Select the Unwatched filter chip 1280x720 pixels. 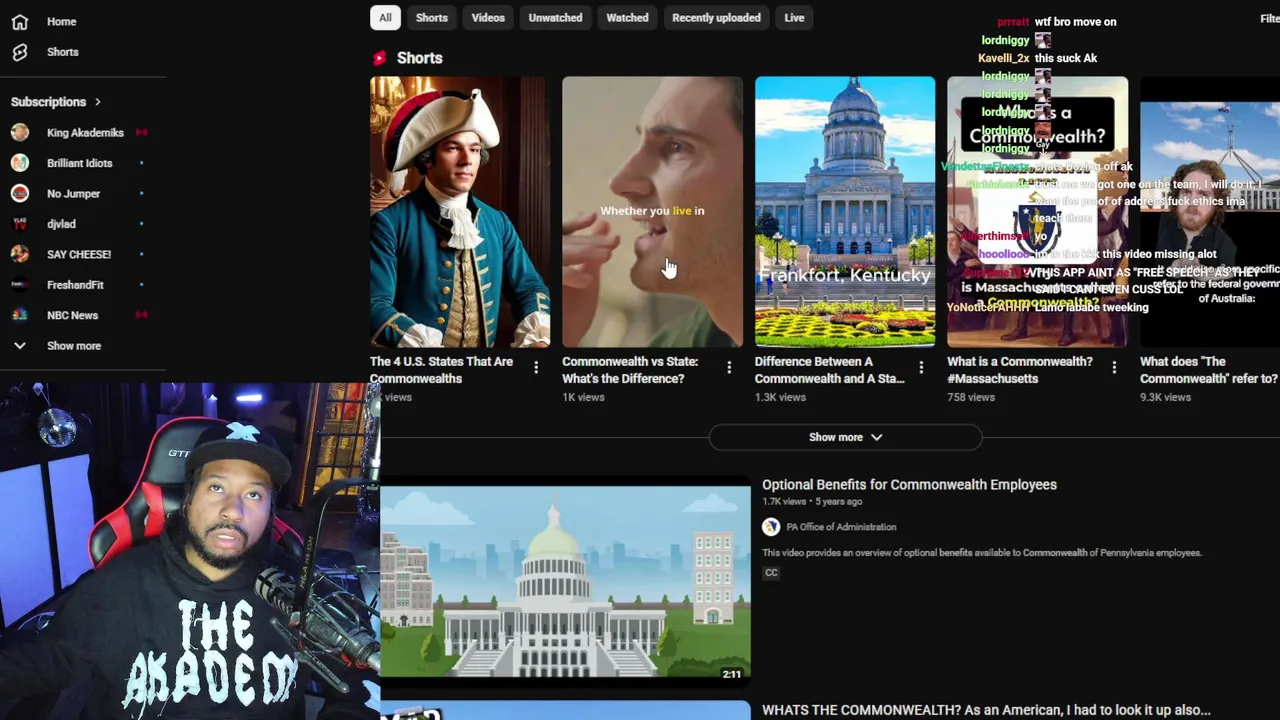tap(555, 17)
